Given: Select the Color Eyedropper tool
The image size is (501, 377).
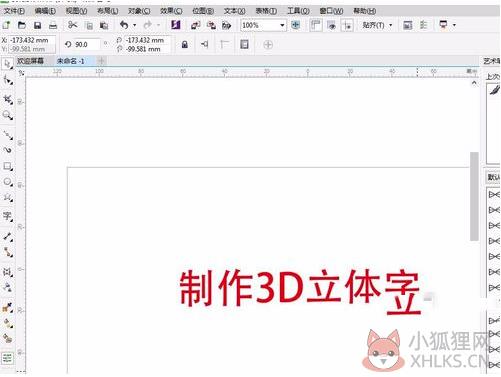Looking at the screenshot, I should click(7, 308).
